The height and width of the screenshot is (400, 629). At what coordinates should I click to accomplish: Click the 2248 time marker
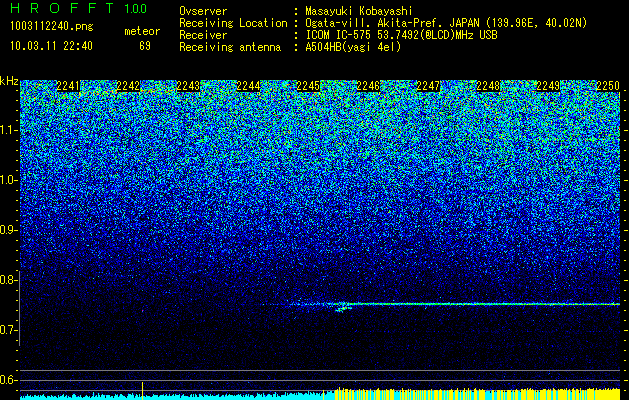tap(488, 86)
